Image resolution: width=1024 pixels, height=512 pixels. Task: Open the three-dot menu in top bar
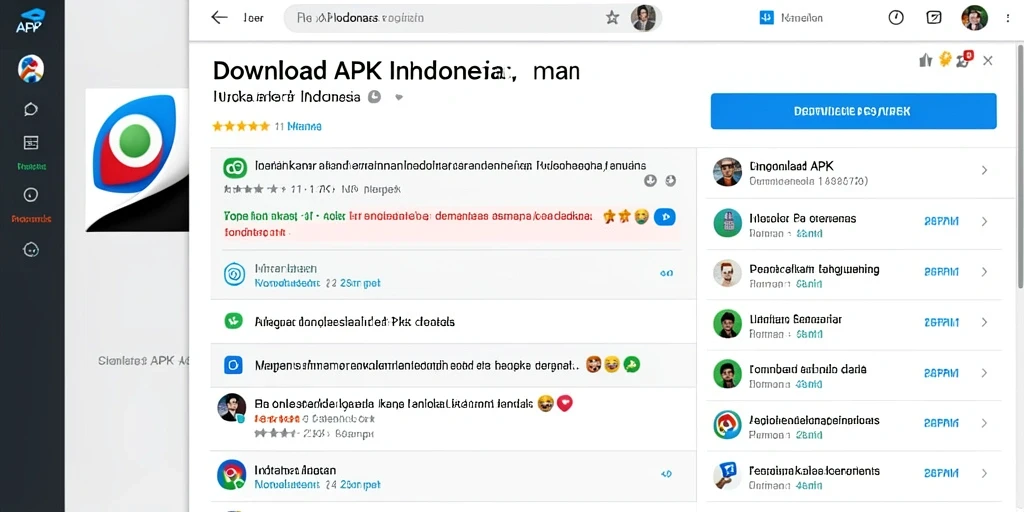1008,18
